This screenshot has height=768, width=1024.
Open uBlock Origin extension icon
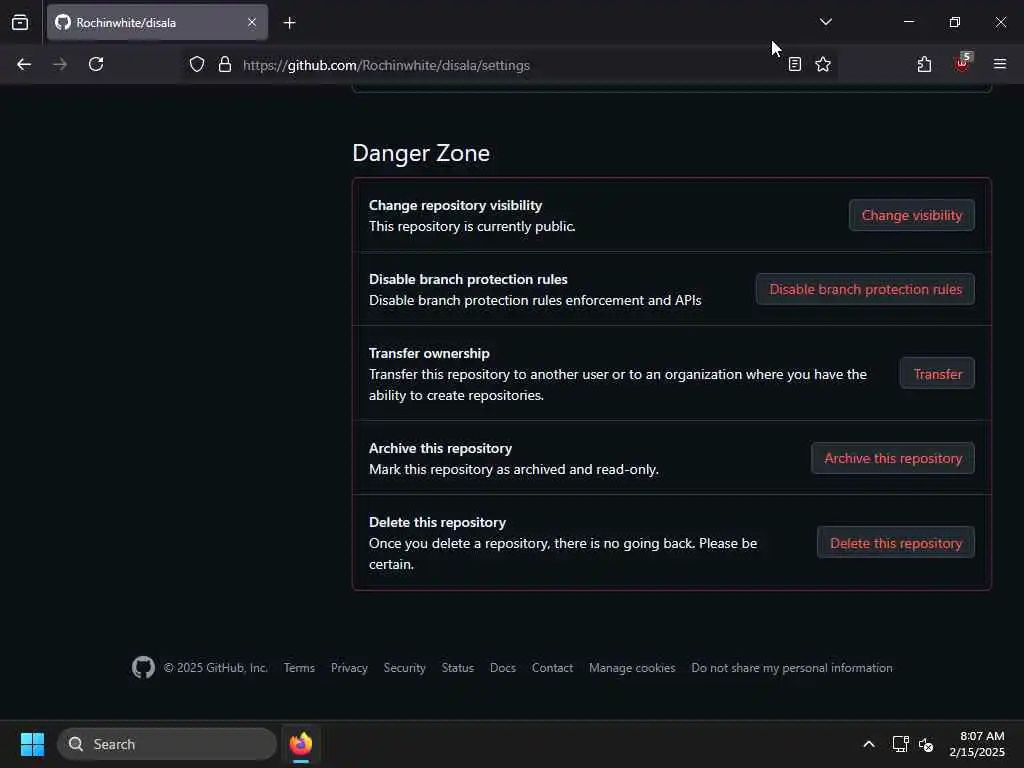(962, 63)
